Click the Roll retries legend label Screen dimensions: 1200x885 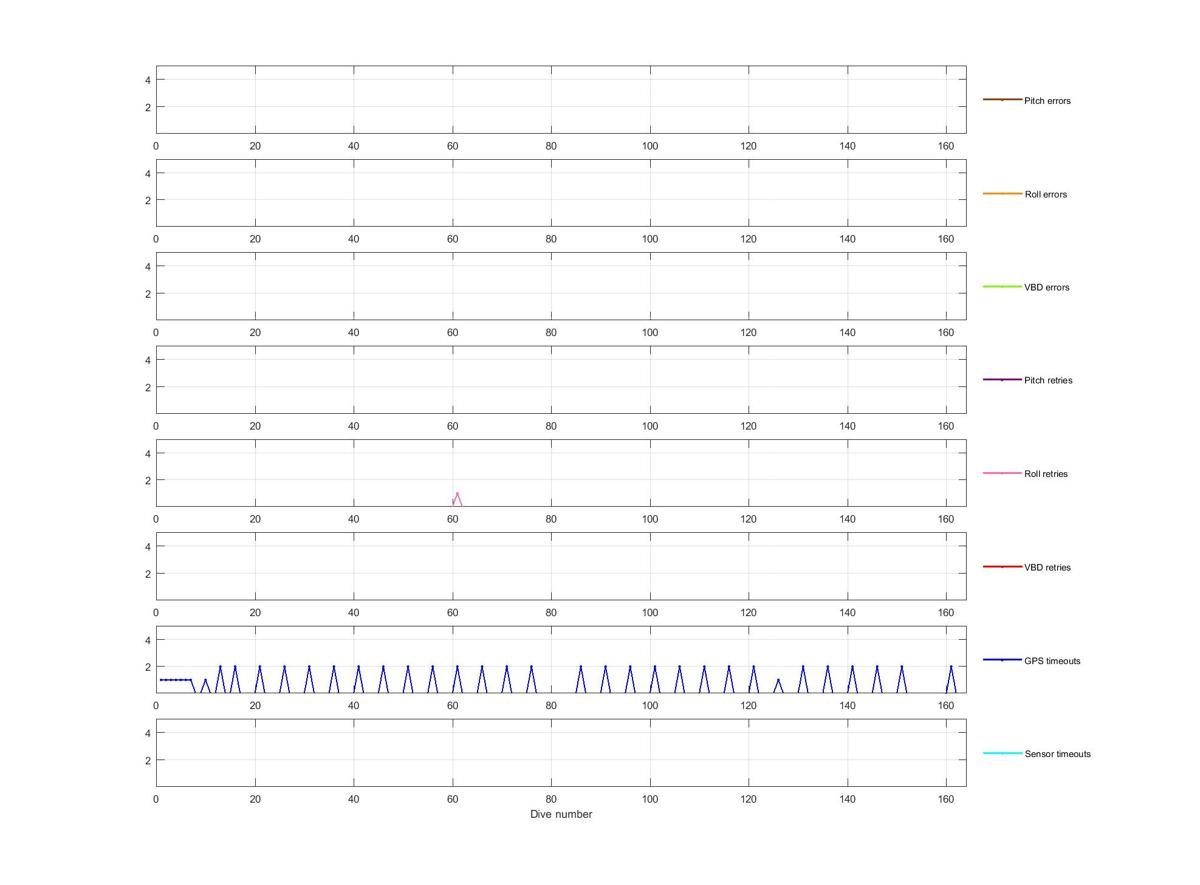tap(1046, 474)
